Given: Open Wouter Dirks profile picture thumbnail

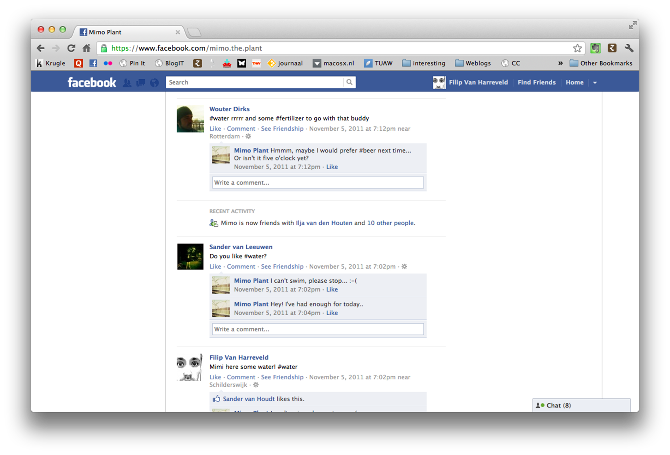Looking at the screenshot, I should (190, 119).
